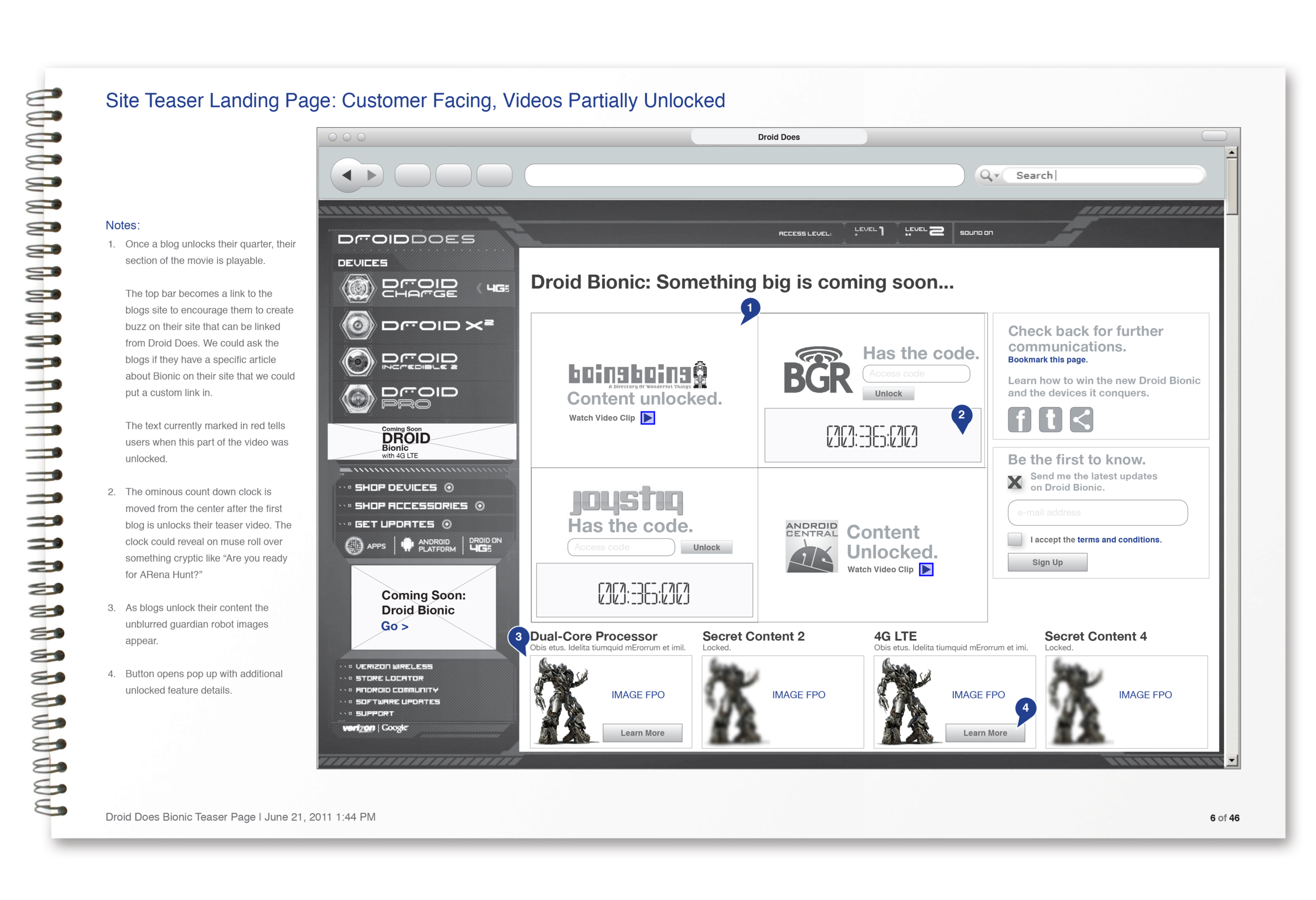Share on Twitter icon
This screenshot has width=1316, height=900.
click(x=1050, y=420)
